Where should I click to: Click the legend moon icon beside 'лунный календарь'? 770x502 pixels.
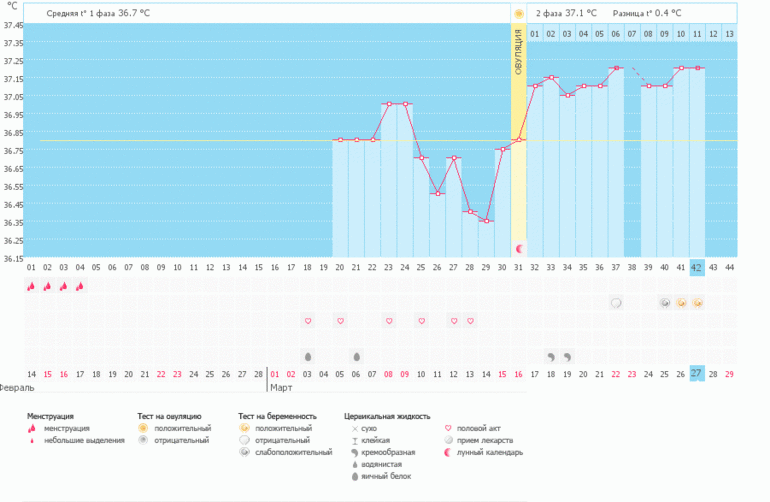pos(448,452)
